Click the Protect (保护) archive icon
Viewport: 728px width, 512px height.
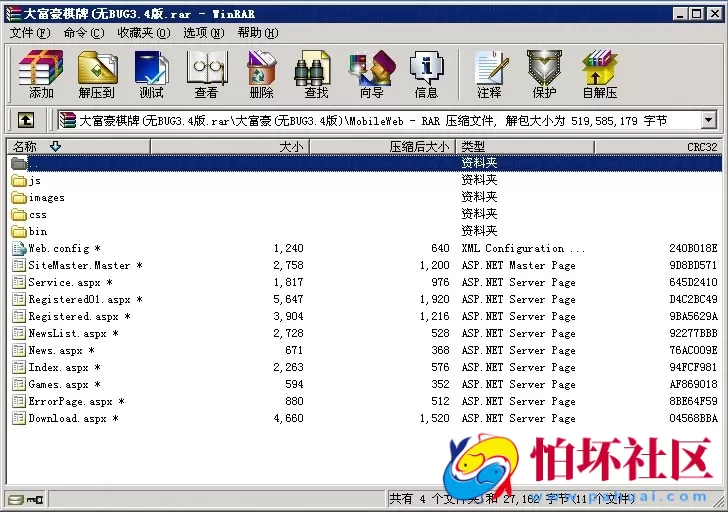pyautogui.click(x=544, y=74)
